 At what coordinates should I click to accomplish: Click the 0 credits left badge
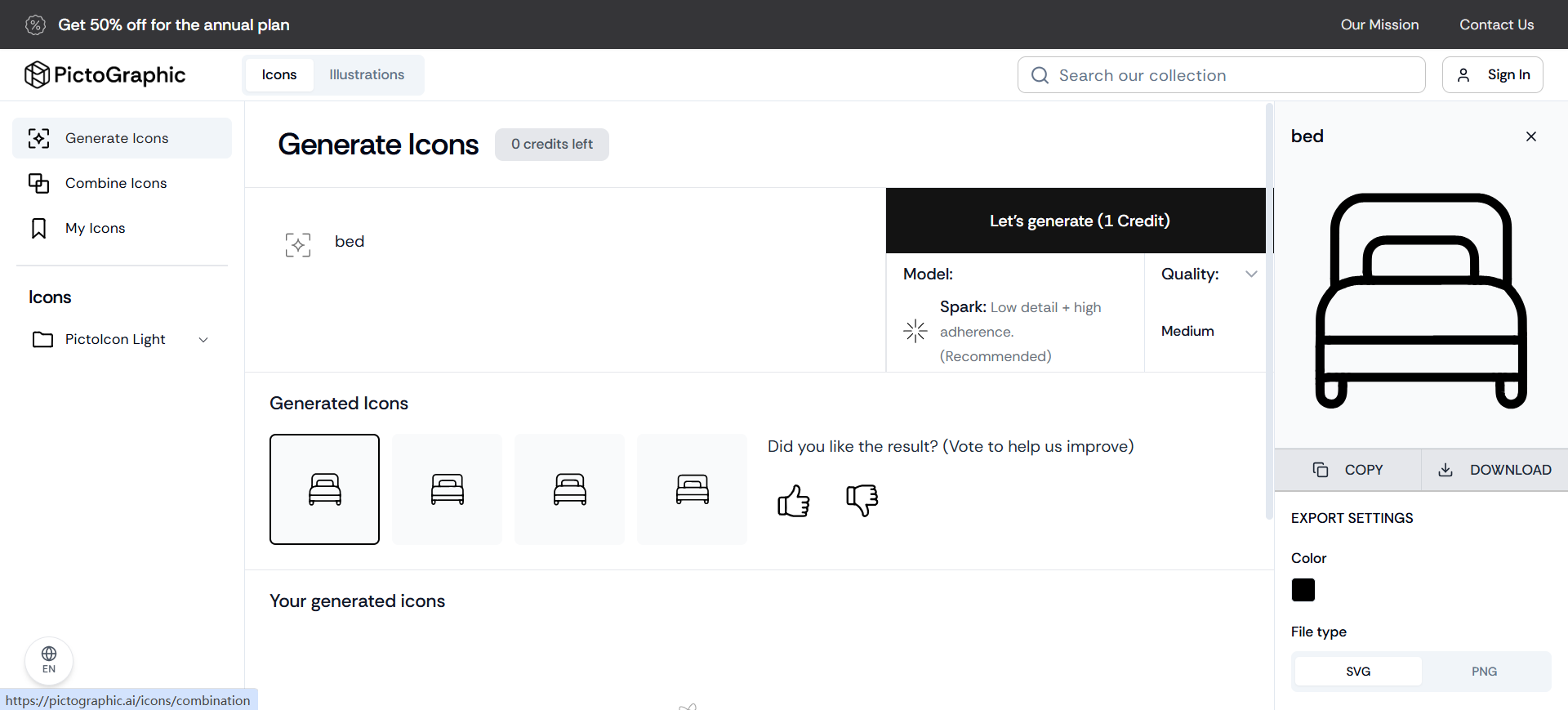(x=552, y=144)
